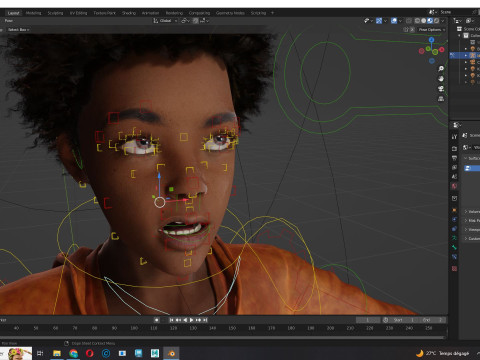This screenshot has height=360, width=480.
Task: Open the Select Box tool dropdown
Action: tap(18, 30)
